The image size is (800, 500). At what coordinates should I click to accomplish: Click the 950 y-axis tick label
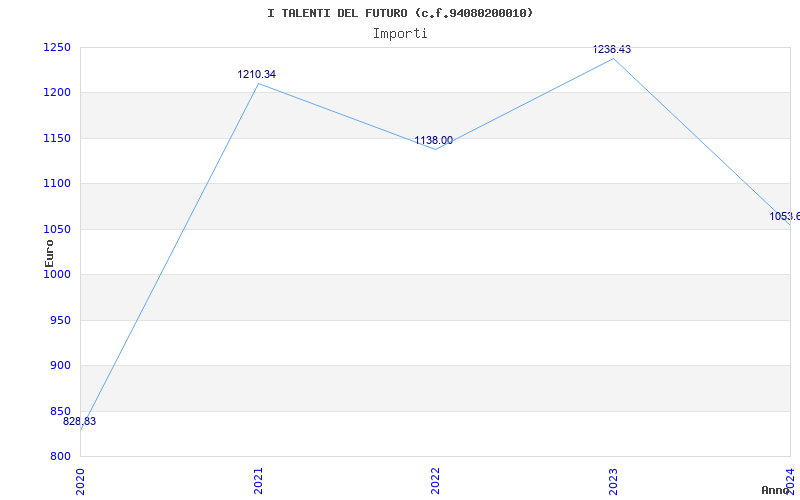click(60, 320)
